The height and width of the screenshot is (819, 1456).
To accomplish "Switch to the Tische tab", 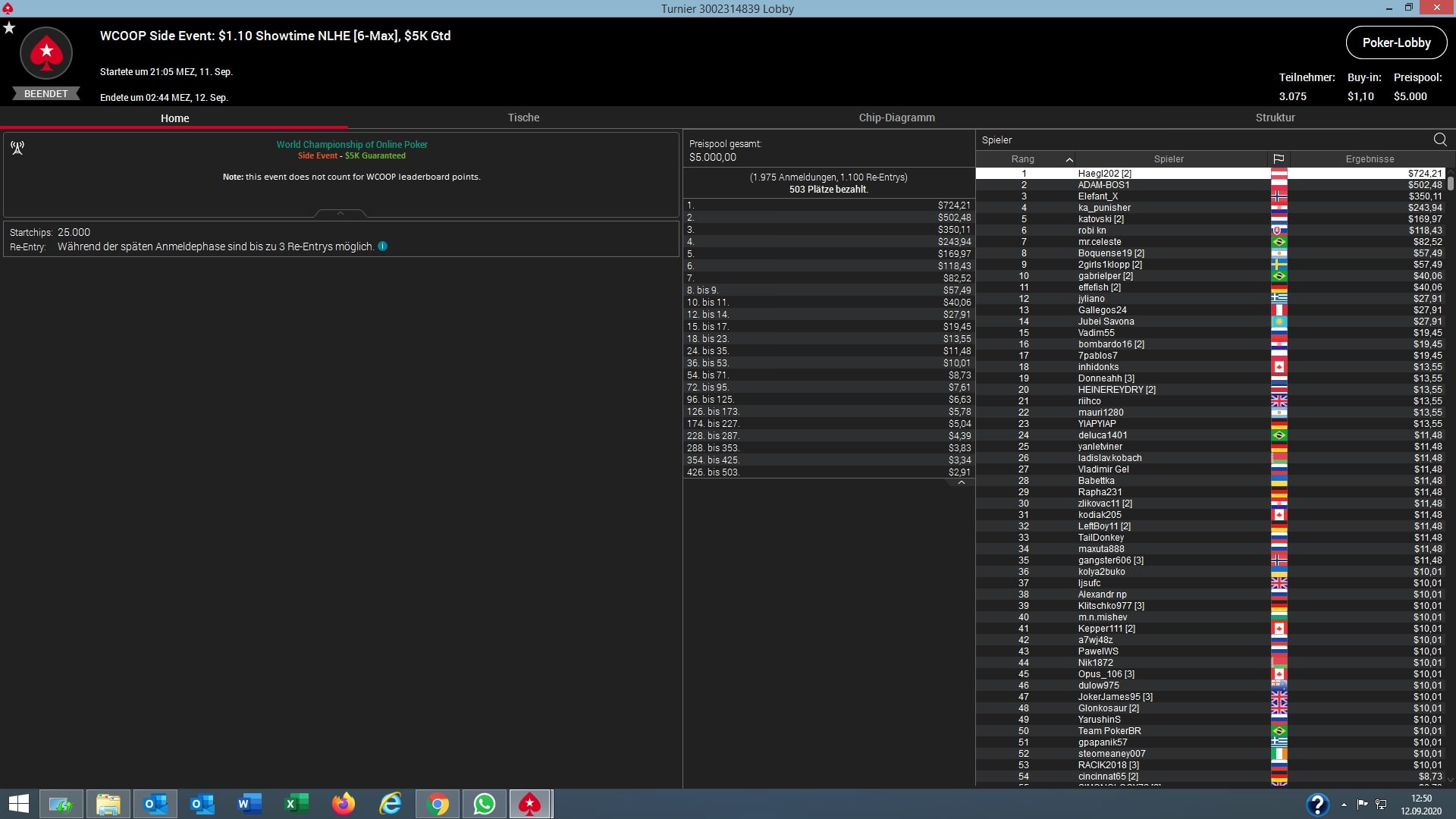I will [523, 118].
